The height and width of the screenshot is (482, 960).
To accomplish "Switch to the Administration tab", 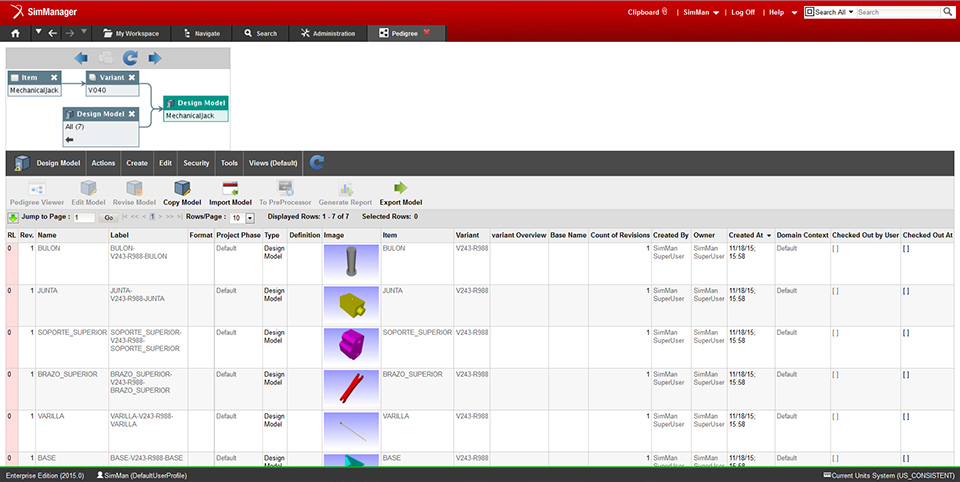I will (x=327, y=33).
